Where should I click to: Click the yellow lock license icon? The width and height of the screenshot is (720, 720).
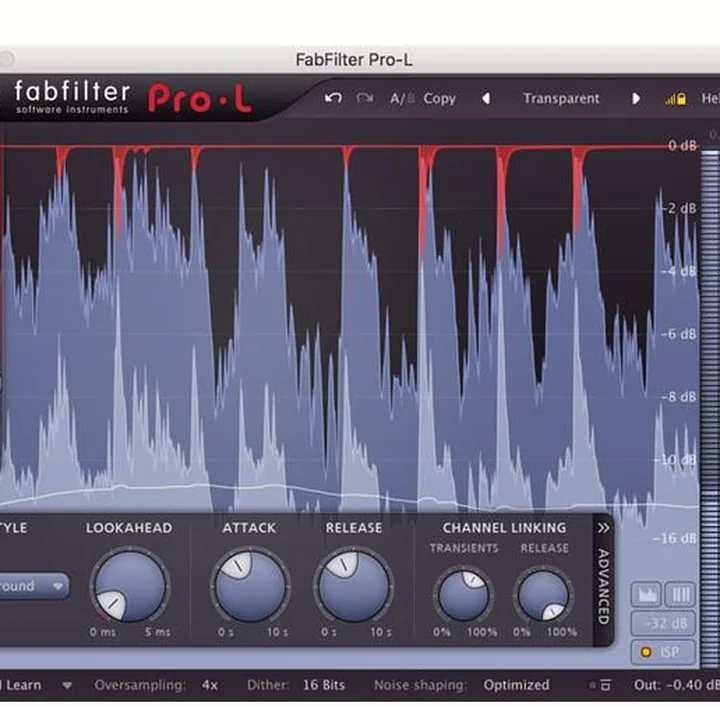click(676, 98)
